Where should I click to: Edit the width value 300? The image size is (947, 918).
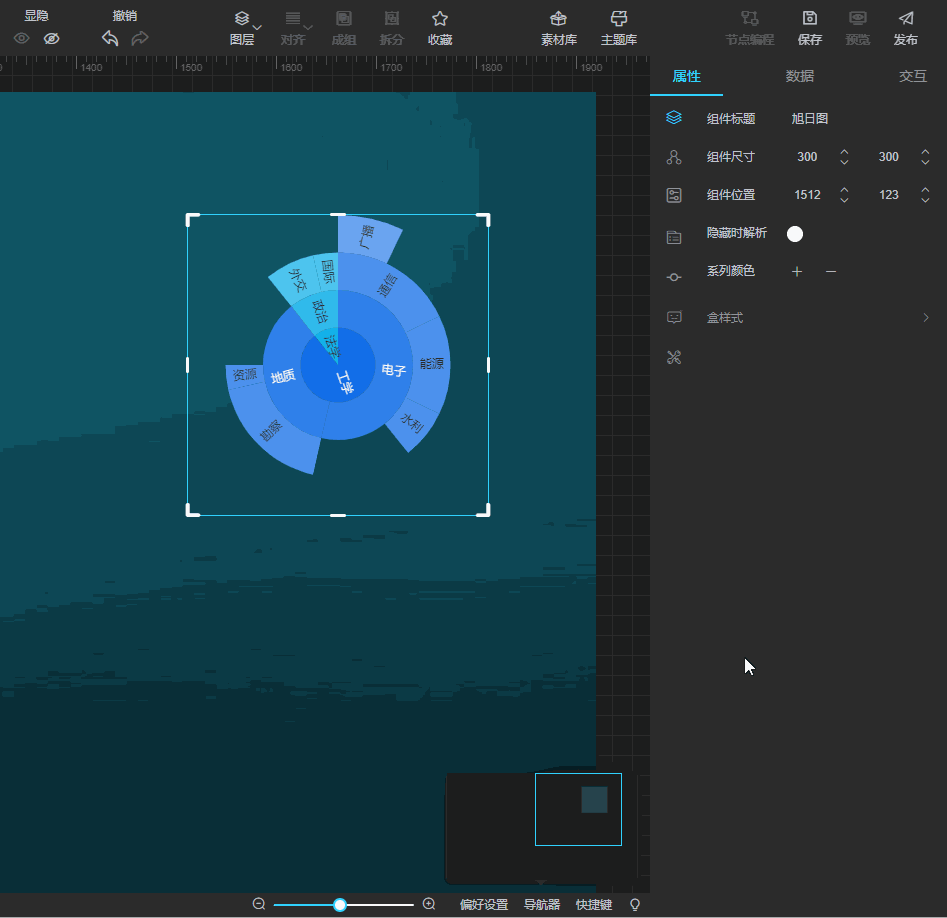coord(807,157)
